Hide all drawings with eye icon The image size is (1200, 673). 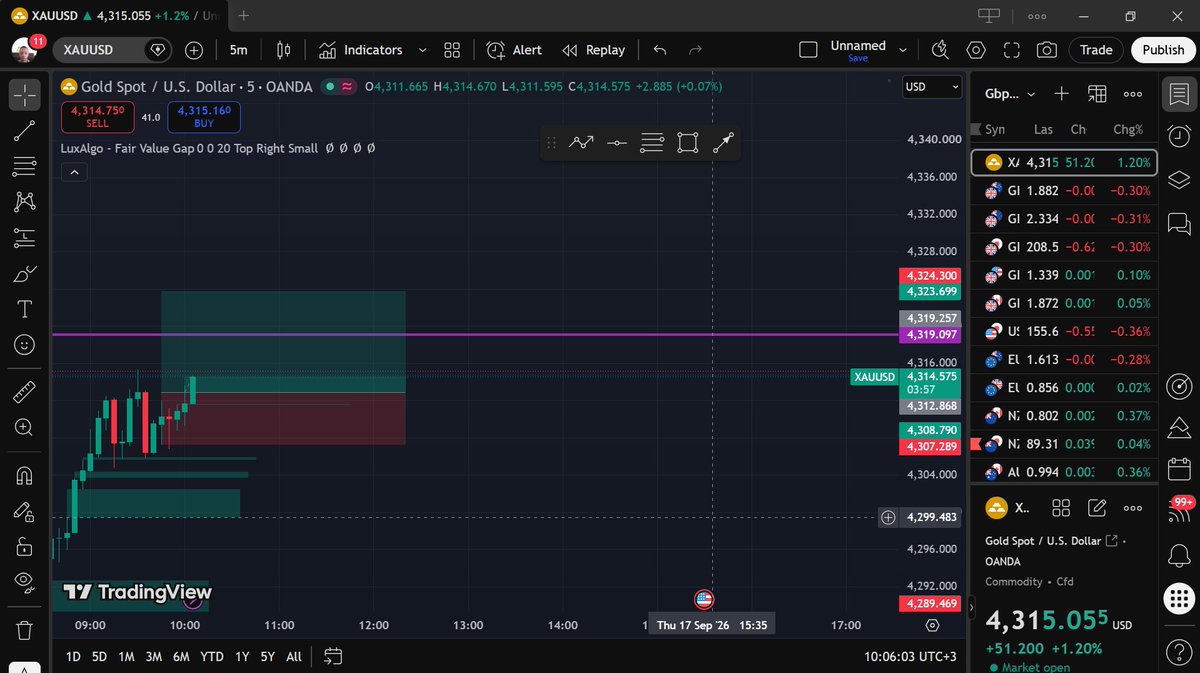[x=25, y=583]
